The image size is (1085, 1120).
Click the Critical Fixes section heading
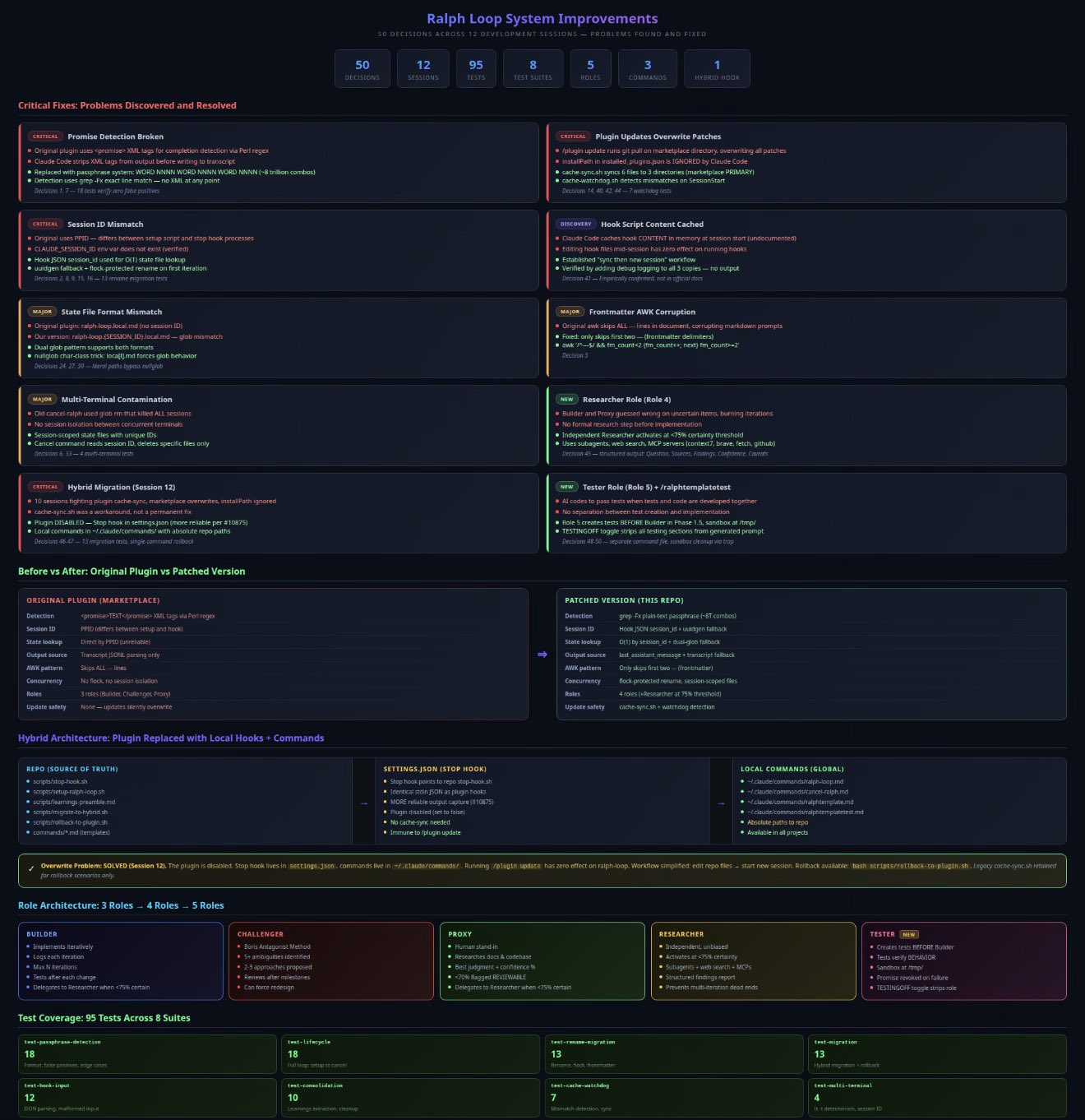click(x=127, y=105)
